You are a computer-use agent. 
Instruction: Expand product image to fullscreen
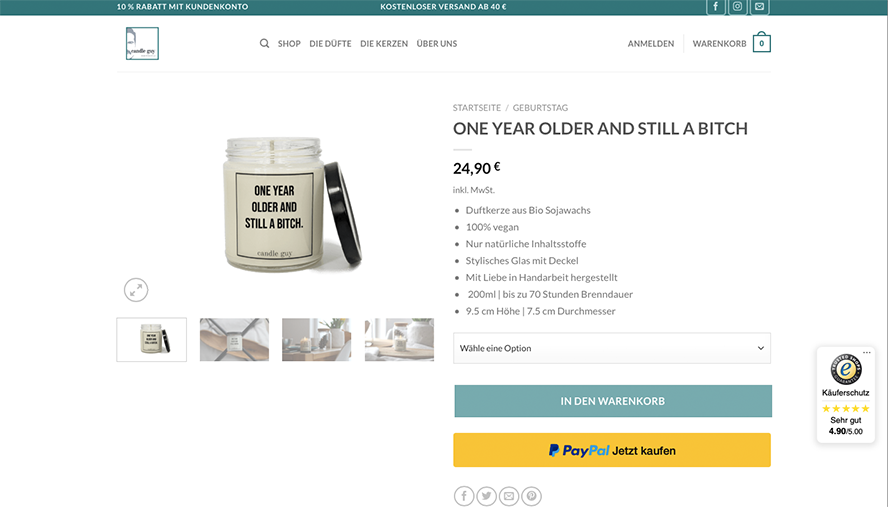pyautogui.click(x=136, y=290)
